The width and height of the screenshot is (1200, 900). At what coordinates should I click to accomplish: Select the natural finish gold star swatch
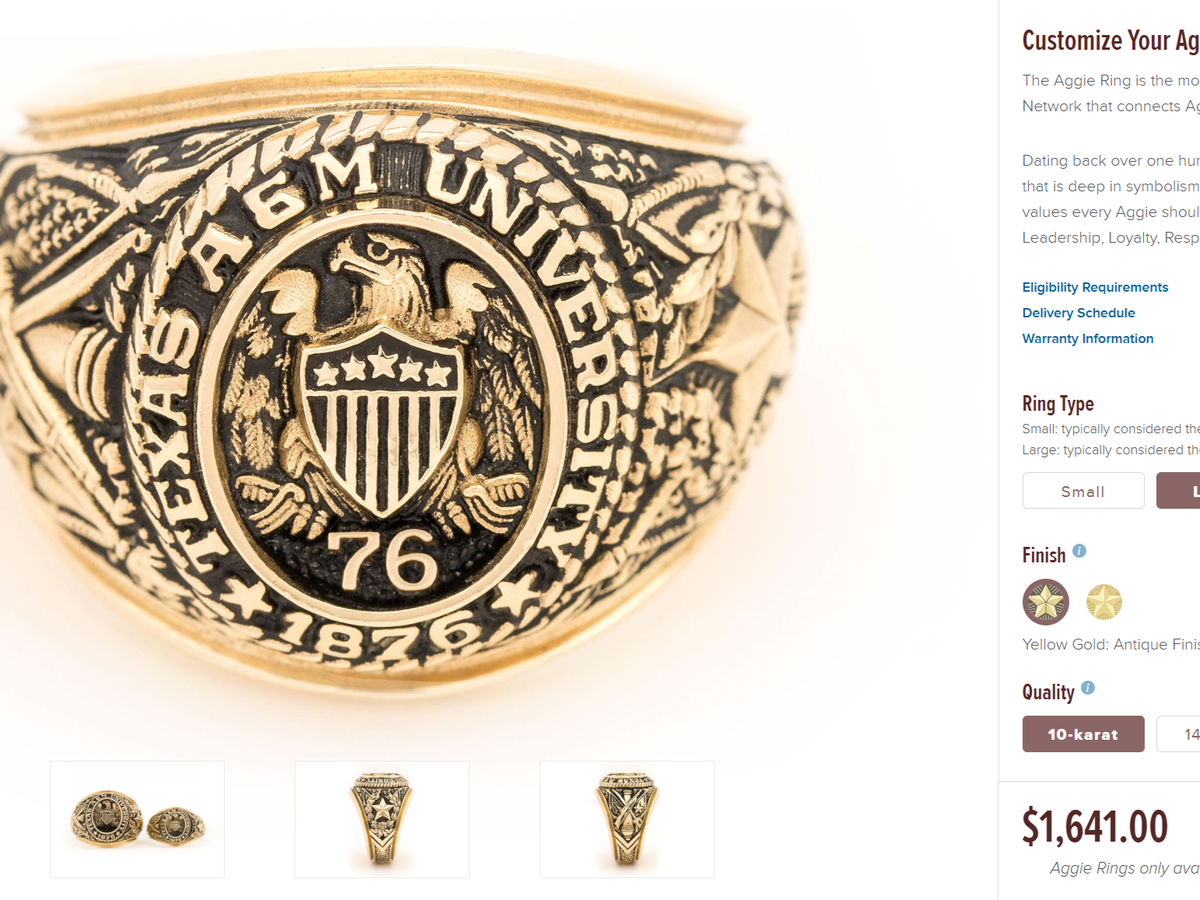tap(1104, 602)
